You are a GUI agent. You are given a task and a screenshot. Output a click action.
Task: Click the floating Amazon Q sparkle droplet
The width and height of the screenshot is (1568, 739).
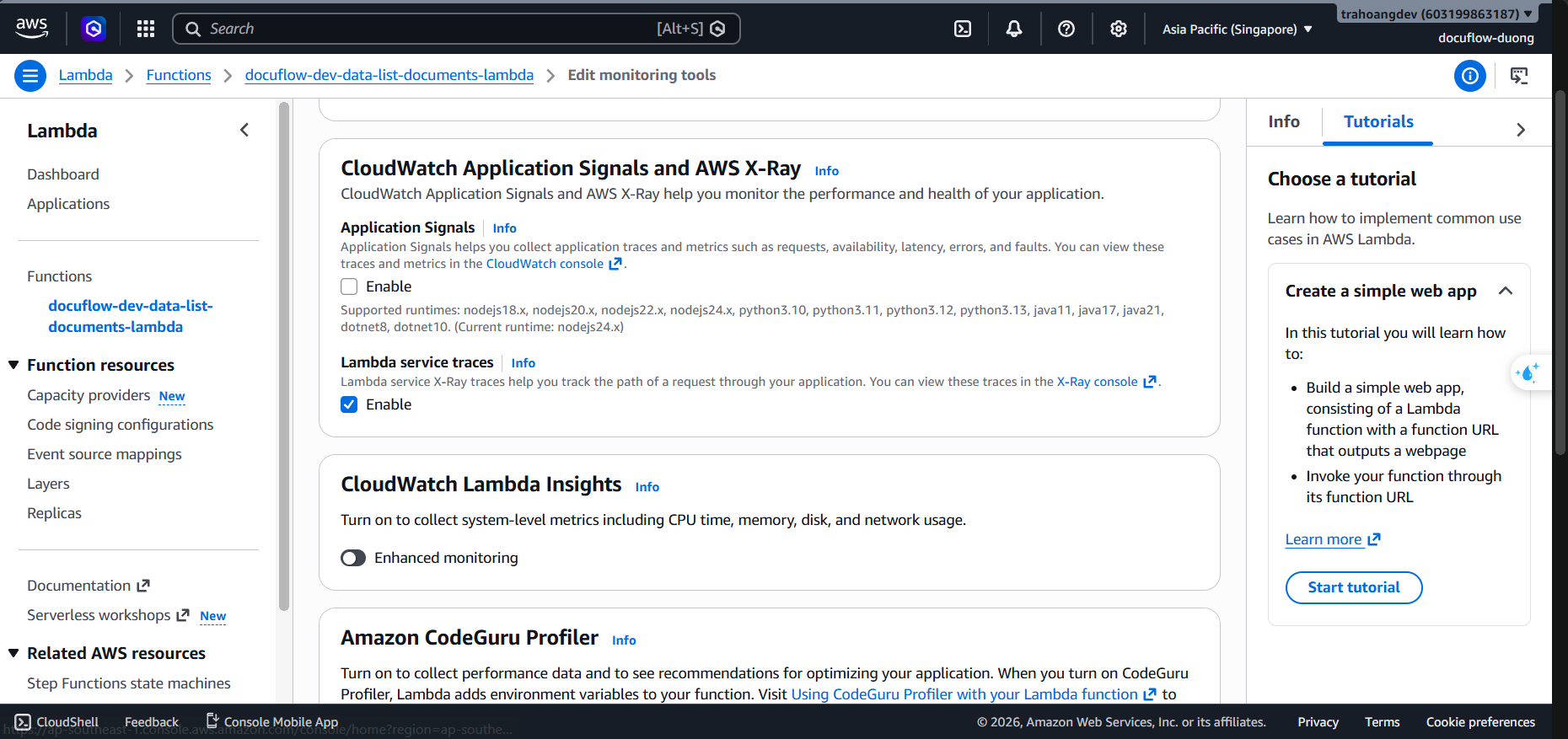coord(1528,372)
